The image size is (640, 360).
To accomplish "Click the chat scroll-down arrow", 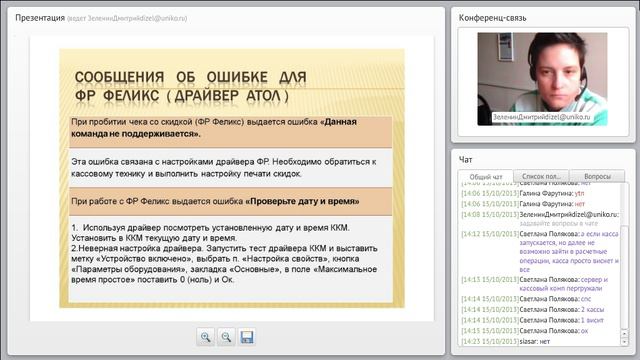I will pos(624,342).
